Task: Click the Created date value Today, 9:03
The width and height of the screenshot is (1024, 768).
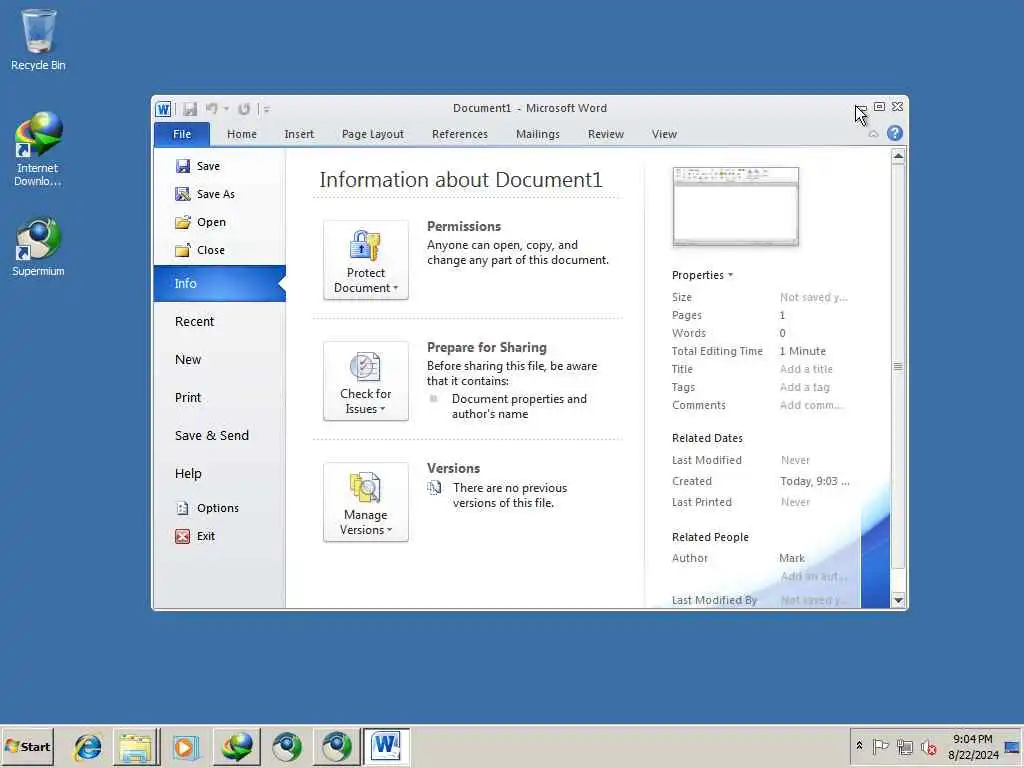Action: [814, 481]
